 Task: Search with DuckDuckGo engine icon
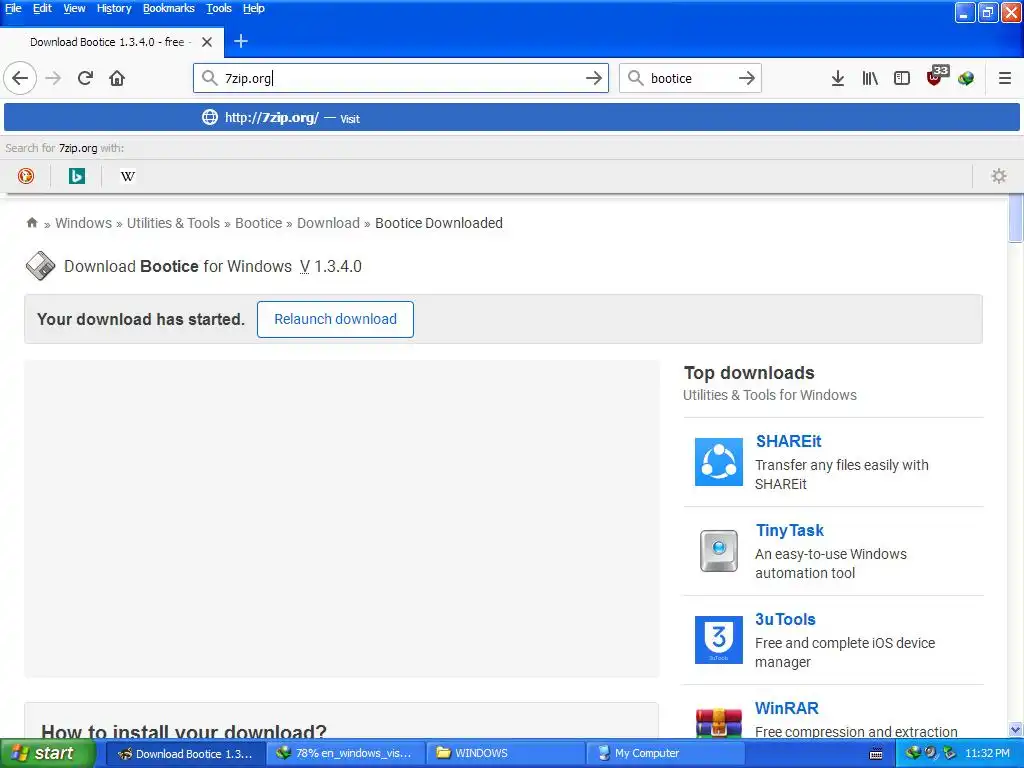(25, 176)
